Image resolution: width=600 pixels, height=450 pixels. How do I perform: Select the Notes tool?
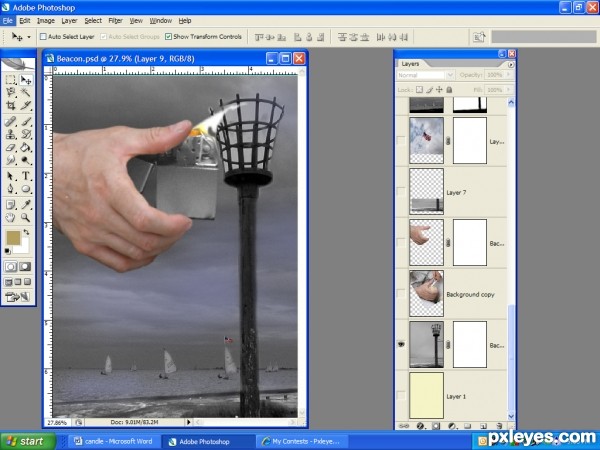(x=11, y=205)
